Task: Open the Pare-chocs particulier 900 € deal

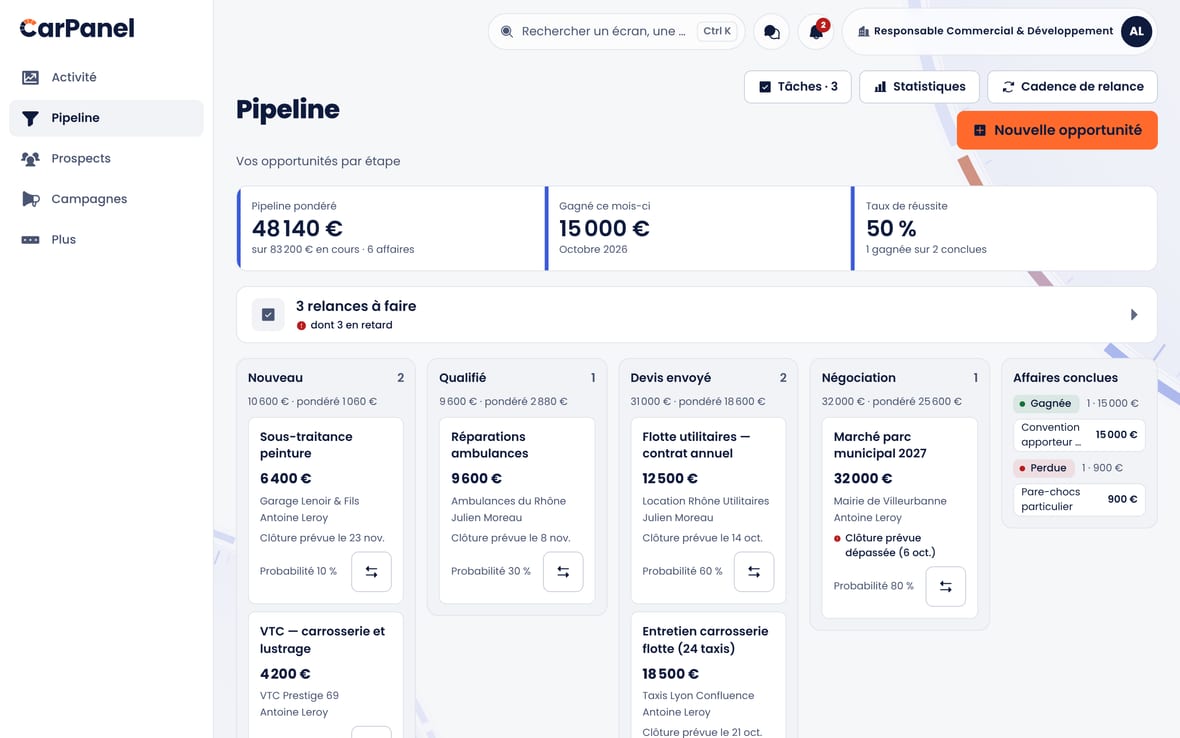Action: click(1078, 500)
